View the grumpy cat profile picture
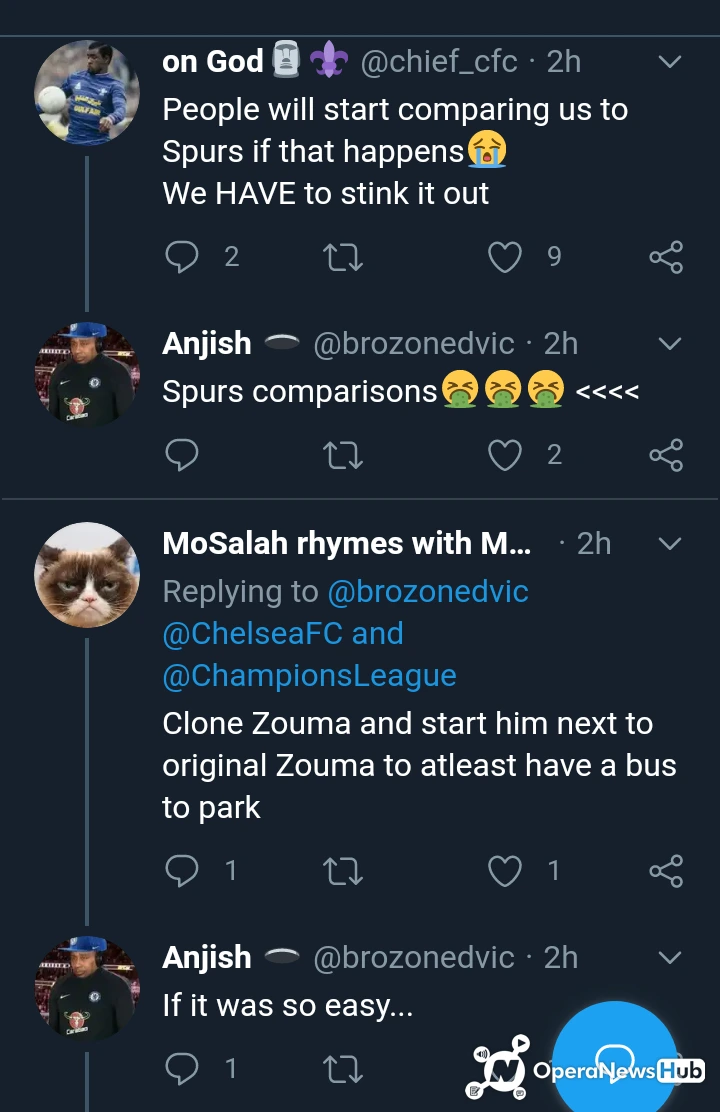The width and height of the screenshot is (720, 1112). [x=87, y=575]
